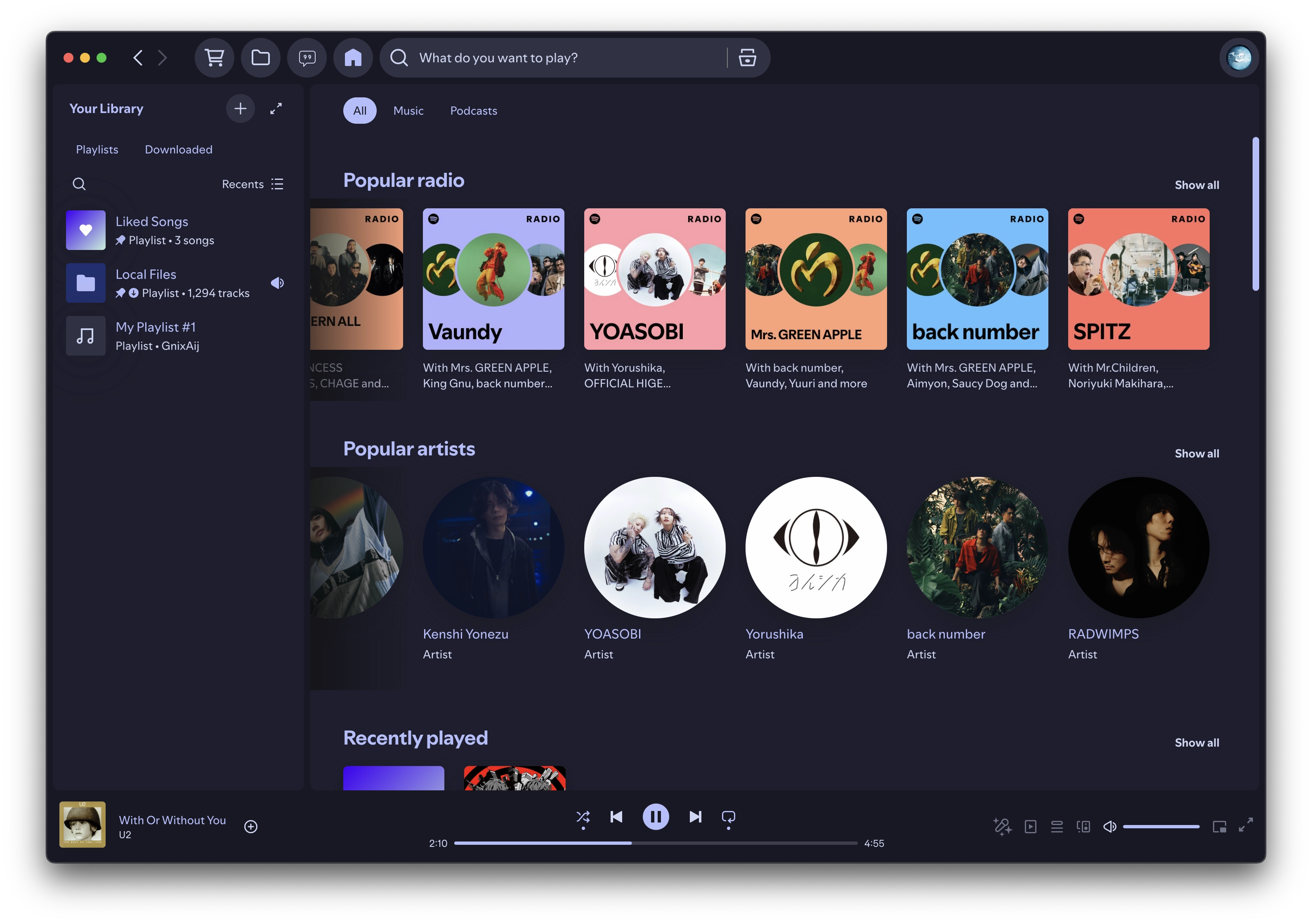Open YOASOBI artist circle
1312x924 pixels.
click(x=655, y=547)
